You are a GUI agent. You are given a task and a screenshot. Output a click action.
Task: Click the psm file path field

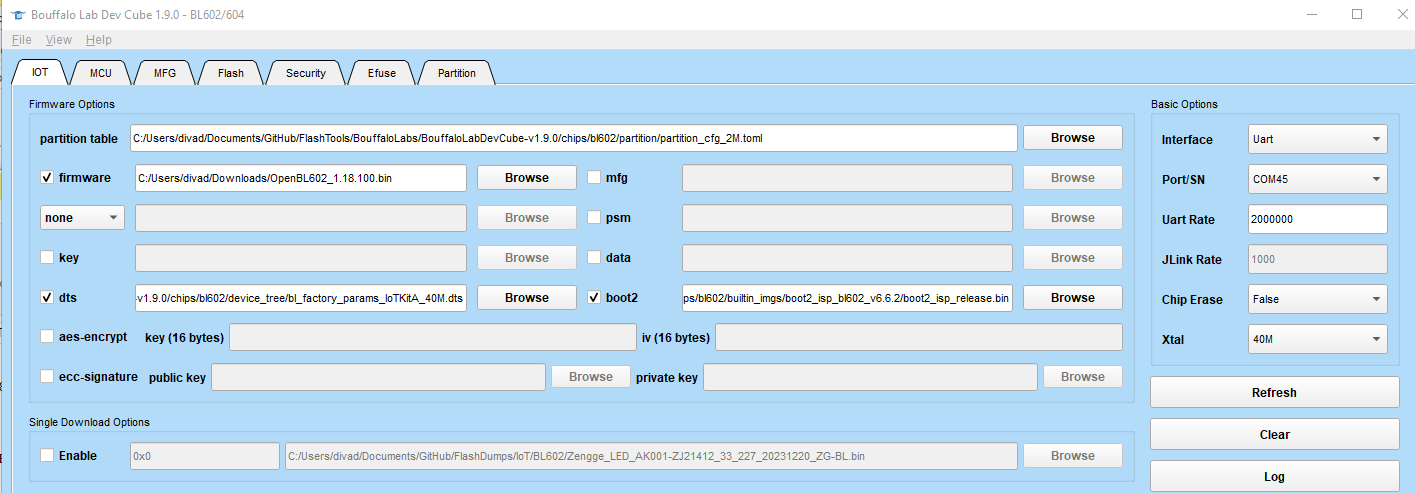tap(847, 218)
